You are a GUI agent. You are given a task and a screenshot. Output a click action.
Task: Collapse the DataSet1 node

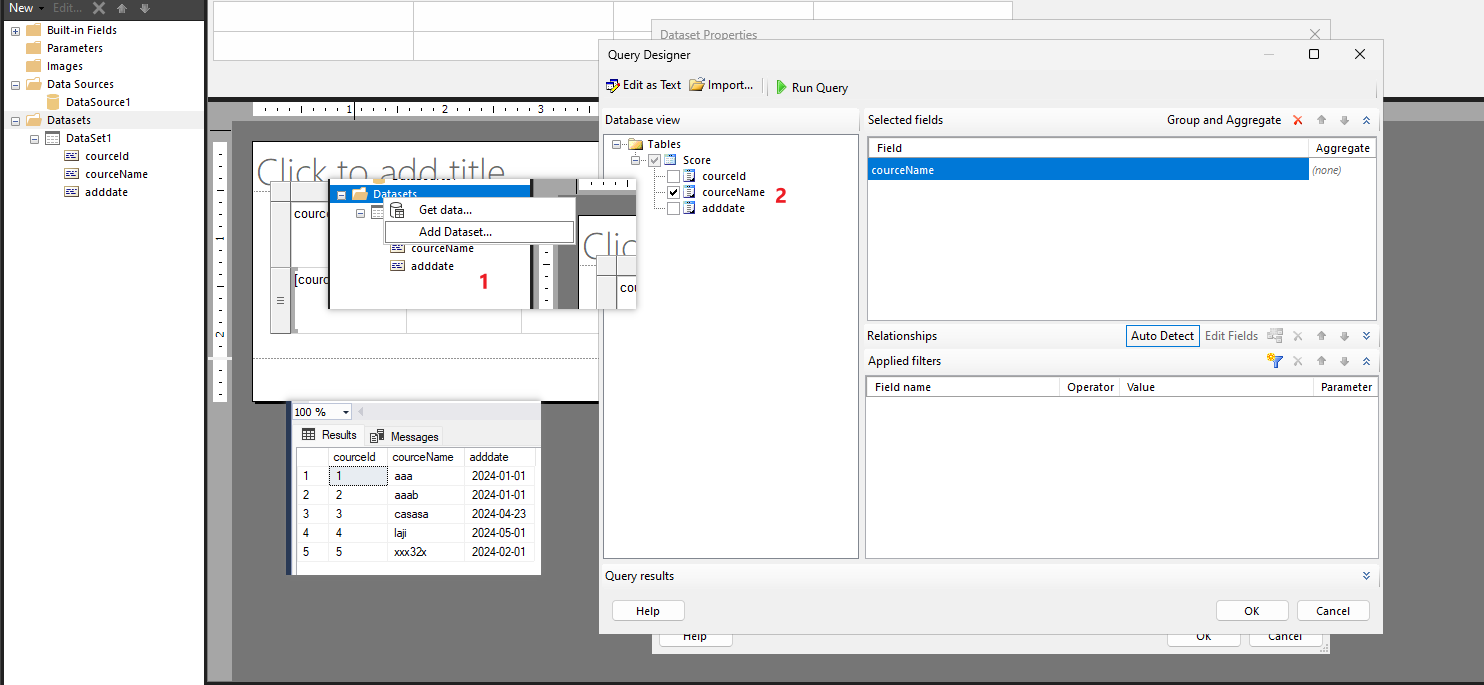35,138
